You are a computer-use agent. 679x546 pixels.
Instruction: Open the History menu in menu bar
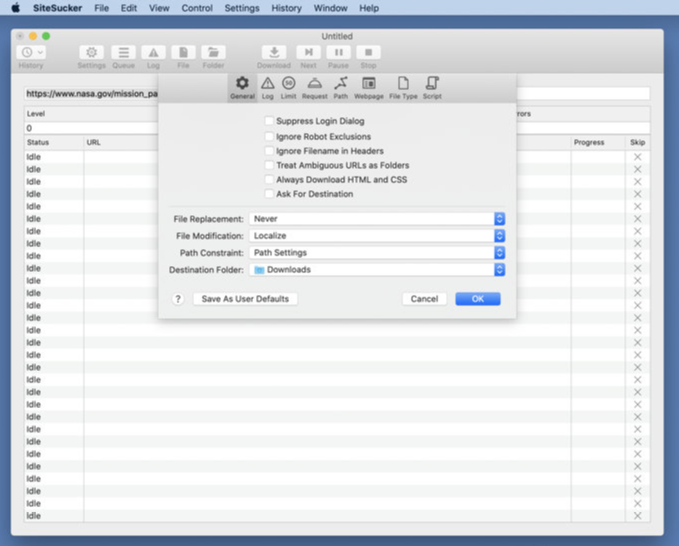286,8
